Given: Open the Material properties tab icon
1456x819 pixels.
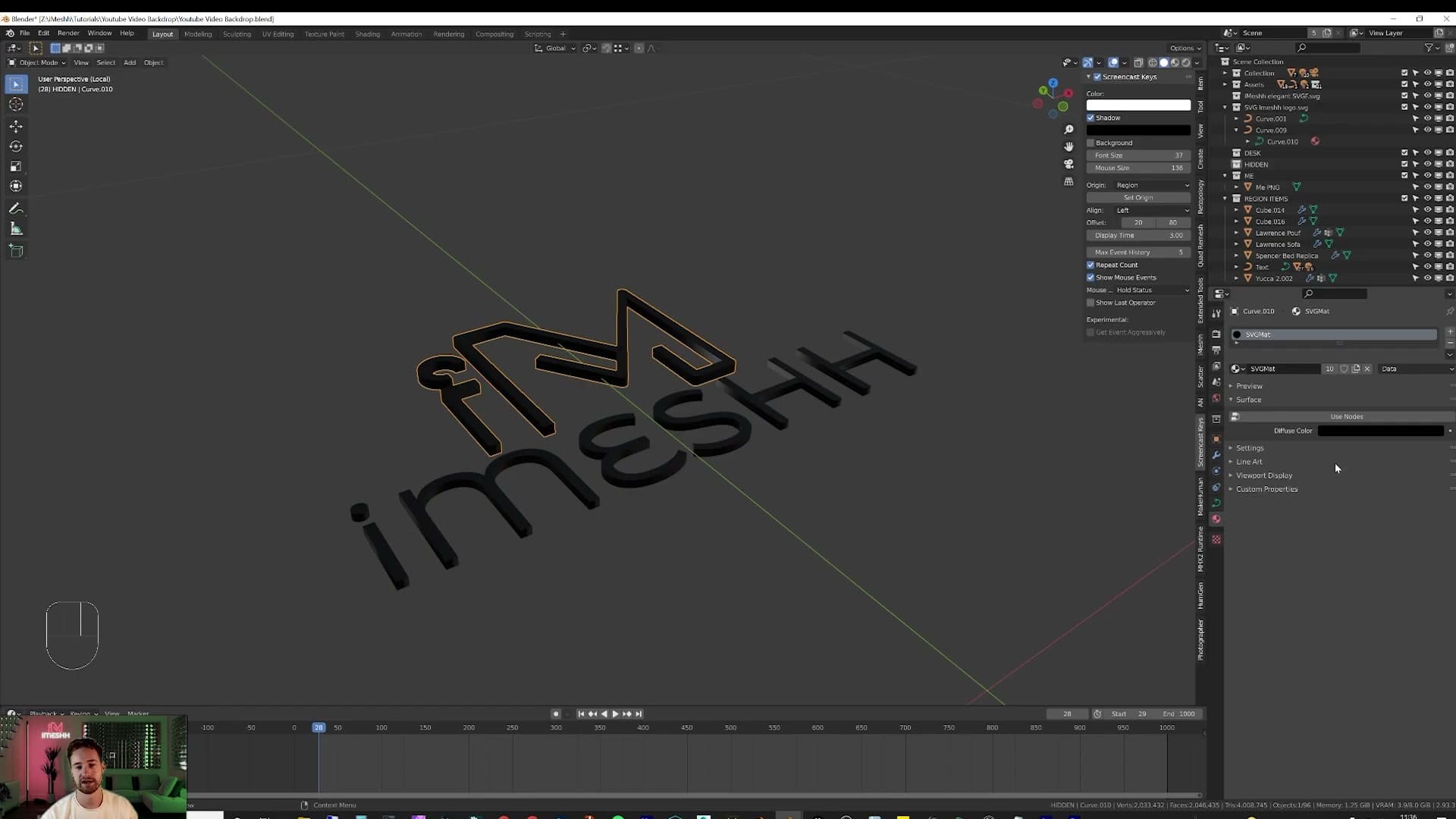Looking at the screenshot, I should coord(1216,519).
